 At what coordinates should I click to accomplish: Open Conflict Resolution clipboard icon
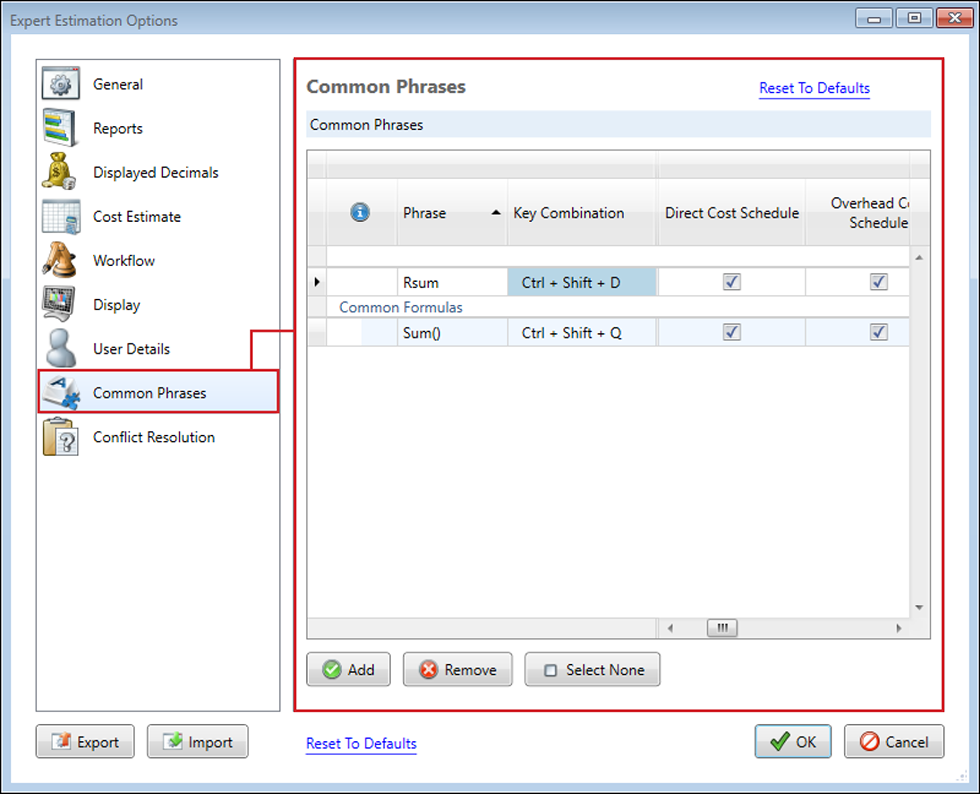tap(60, 437)
